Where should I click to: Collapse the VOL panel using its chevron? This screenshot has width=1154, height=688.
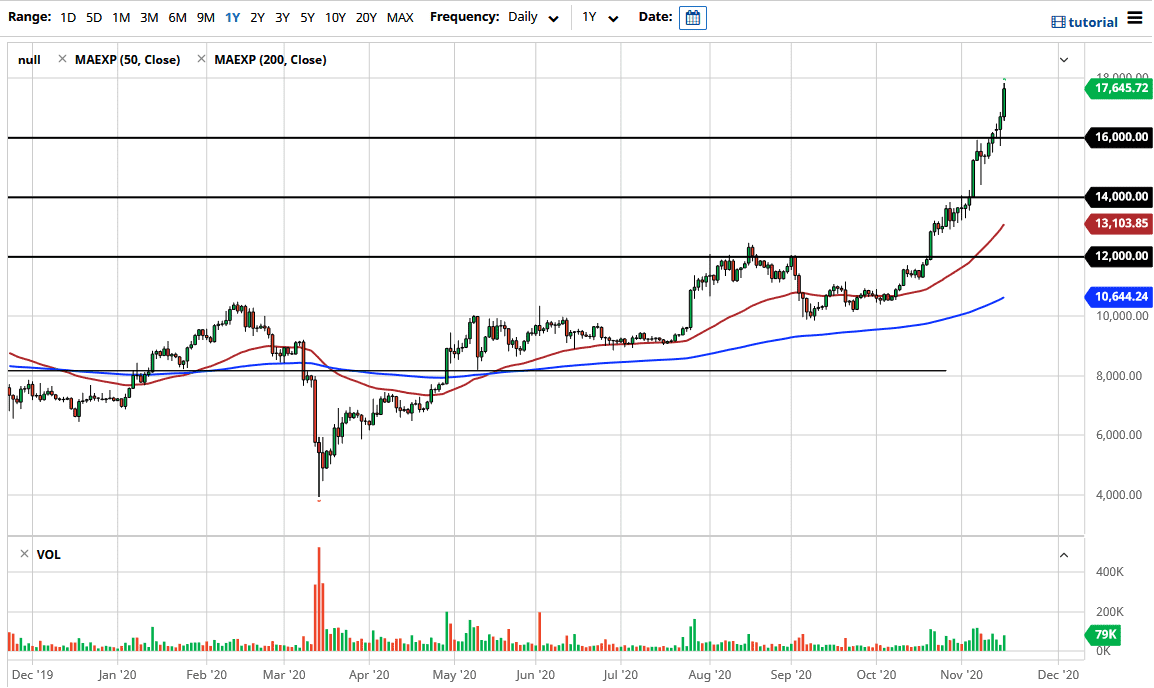1064,554
